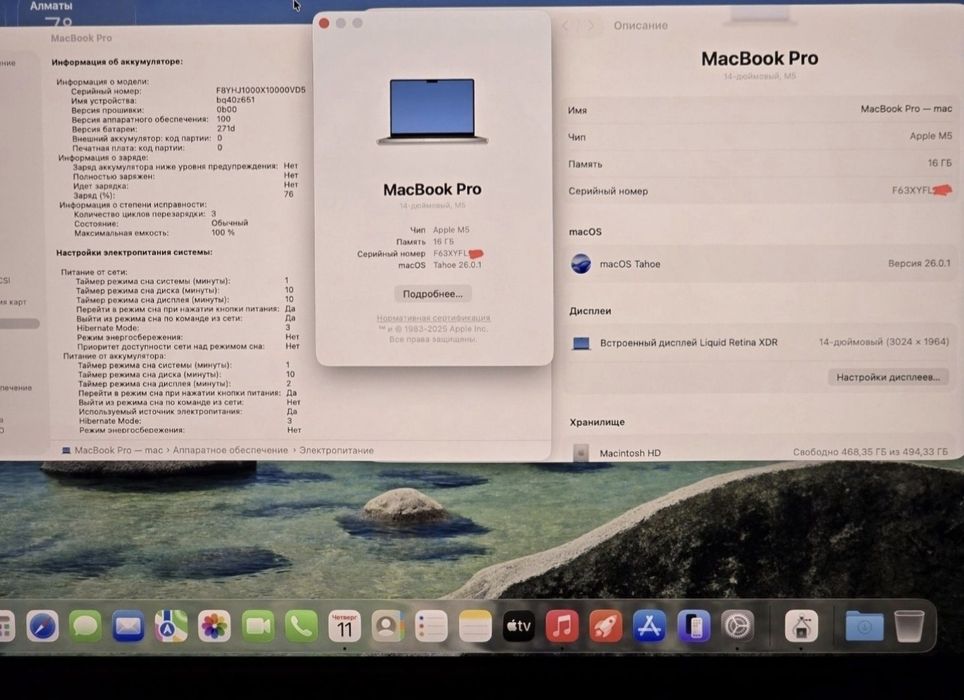This screenshot has height=700, width=964.
Task: Open the Photos app in the Dock
Action: [214, 626]
